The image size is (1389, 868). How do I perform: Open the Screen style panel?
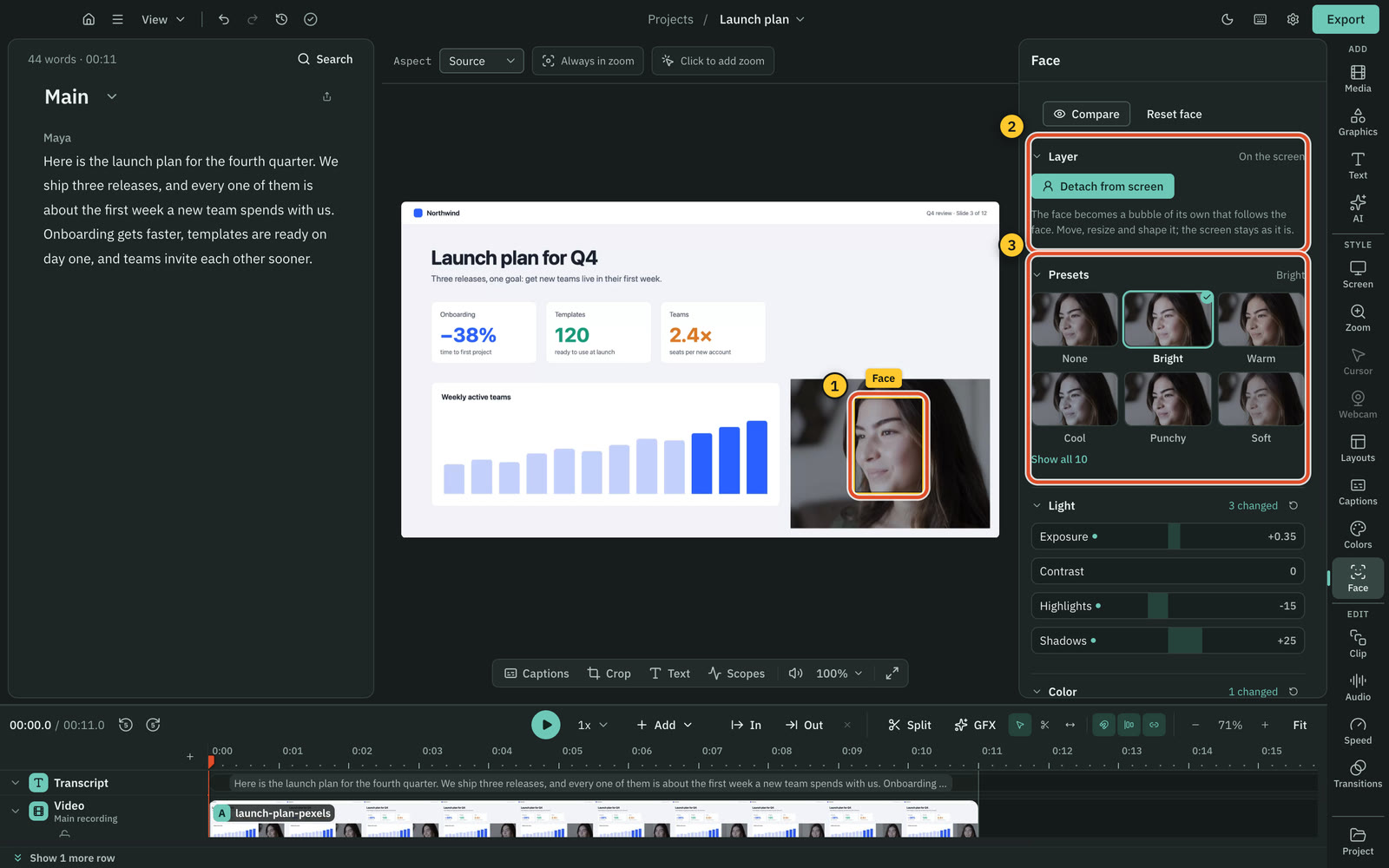click(1358, 274)
